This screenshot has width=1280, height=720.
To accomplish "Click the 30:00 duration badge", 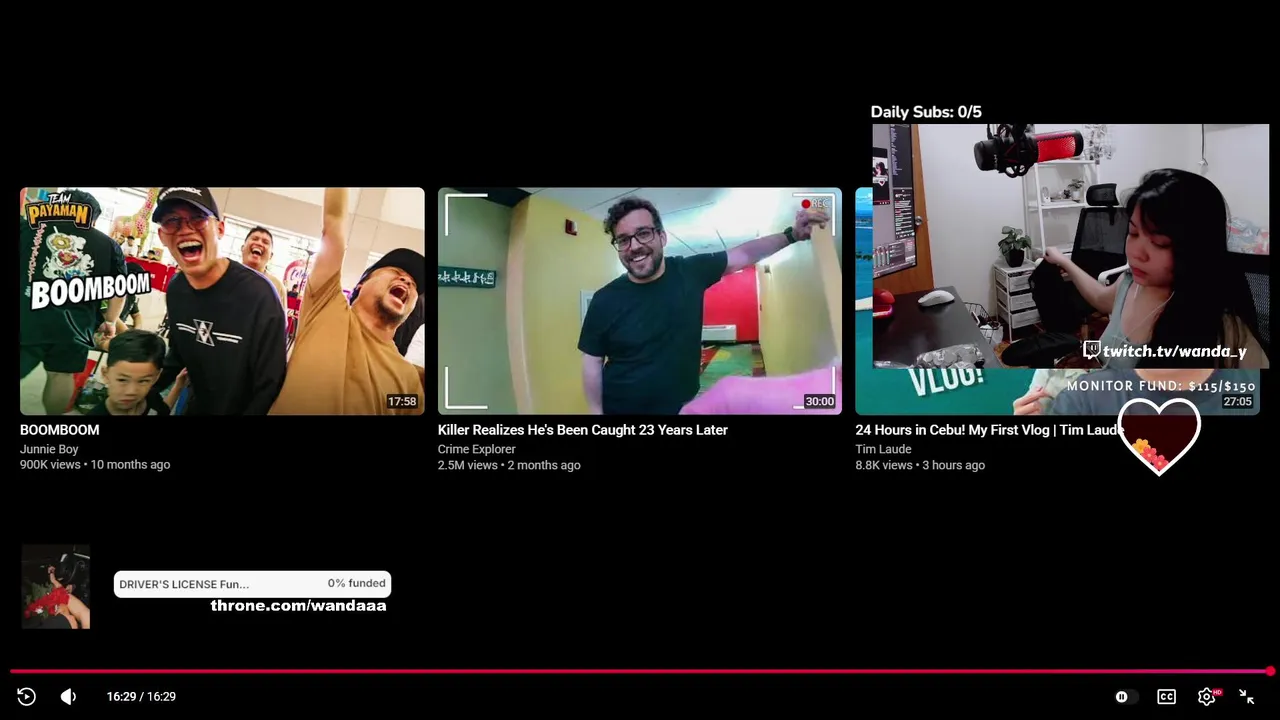I will (819, 402).
